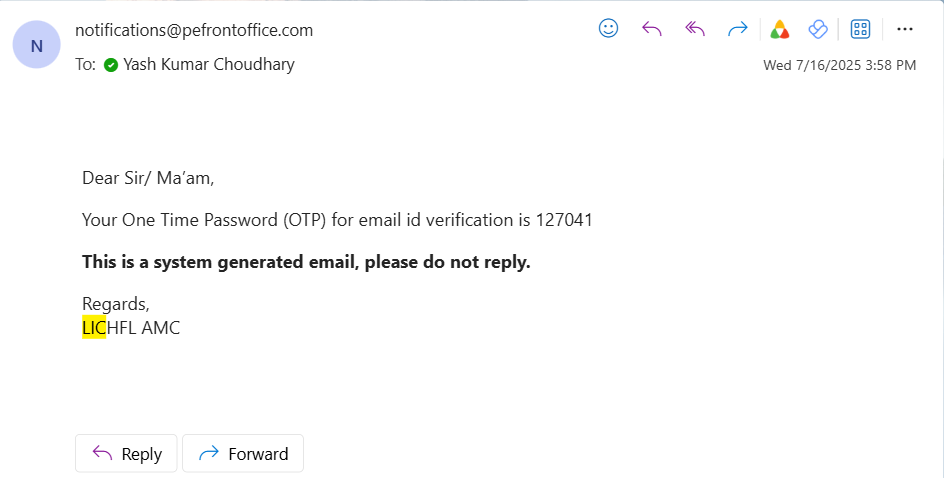944x478 pixels.
Task: Open the Viva Insights add-in icon
Action: coord(818,29)
